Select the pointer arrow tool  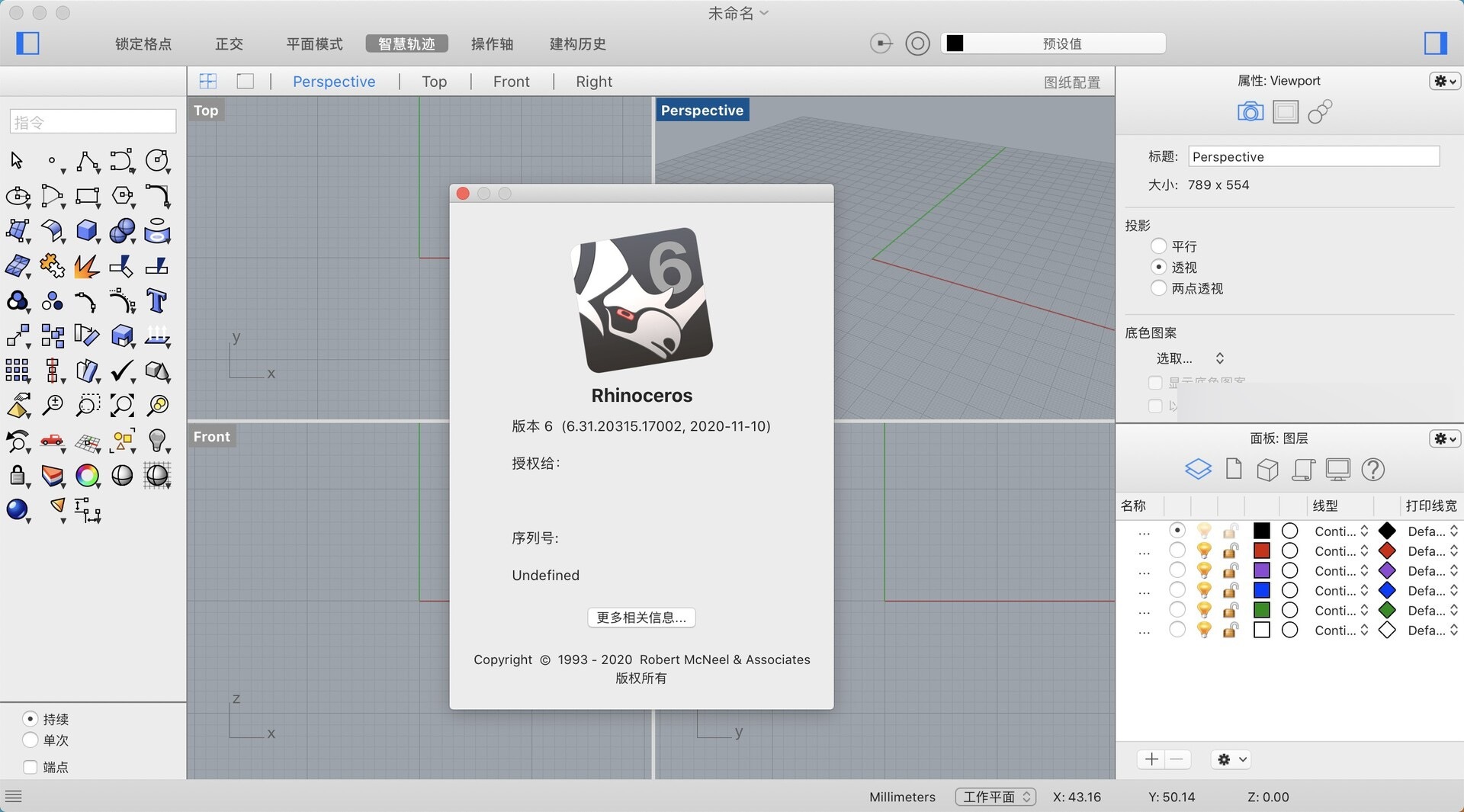(17, 160)
